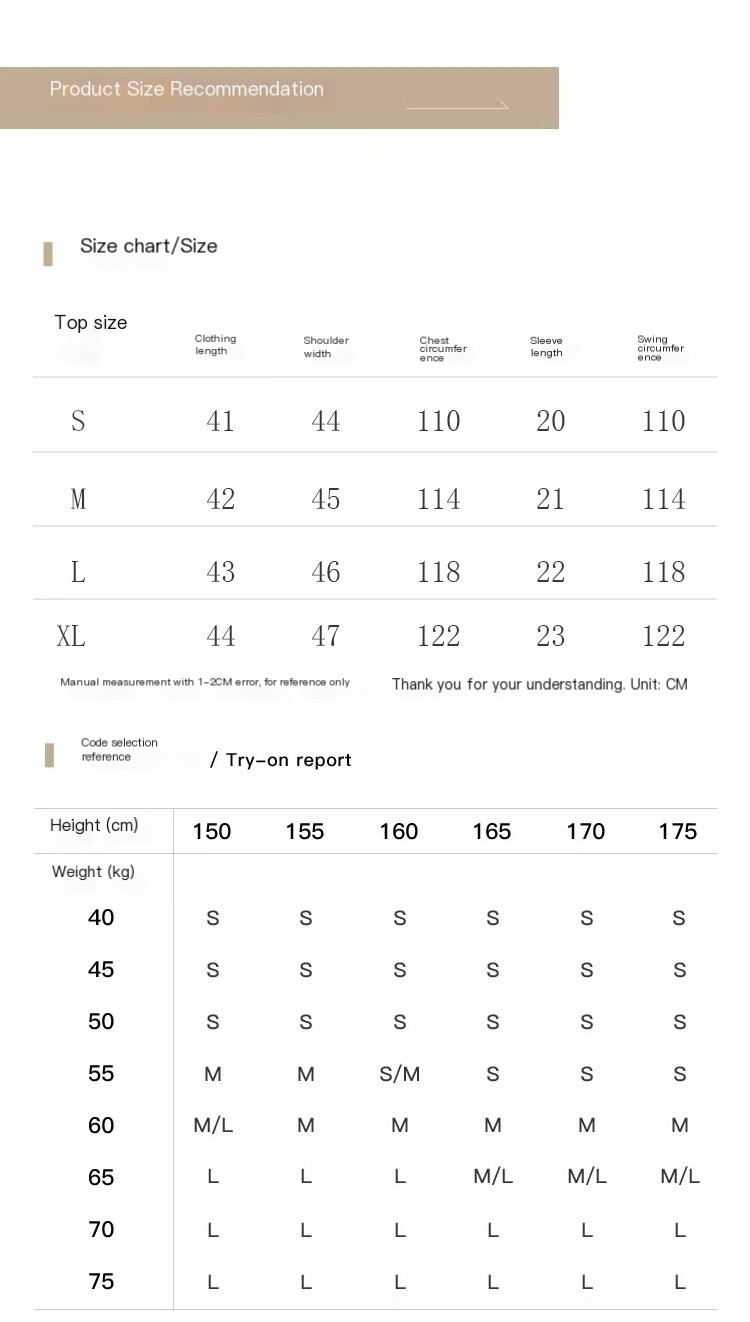
Task: Click the beige marker beside Size chart/Size
Action: [48, 254]
